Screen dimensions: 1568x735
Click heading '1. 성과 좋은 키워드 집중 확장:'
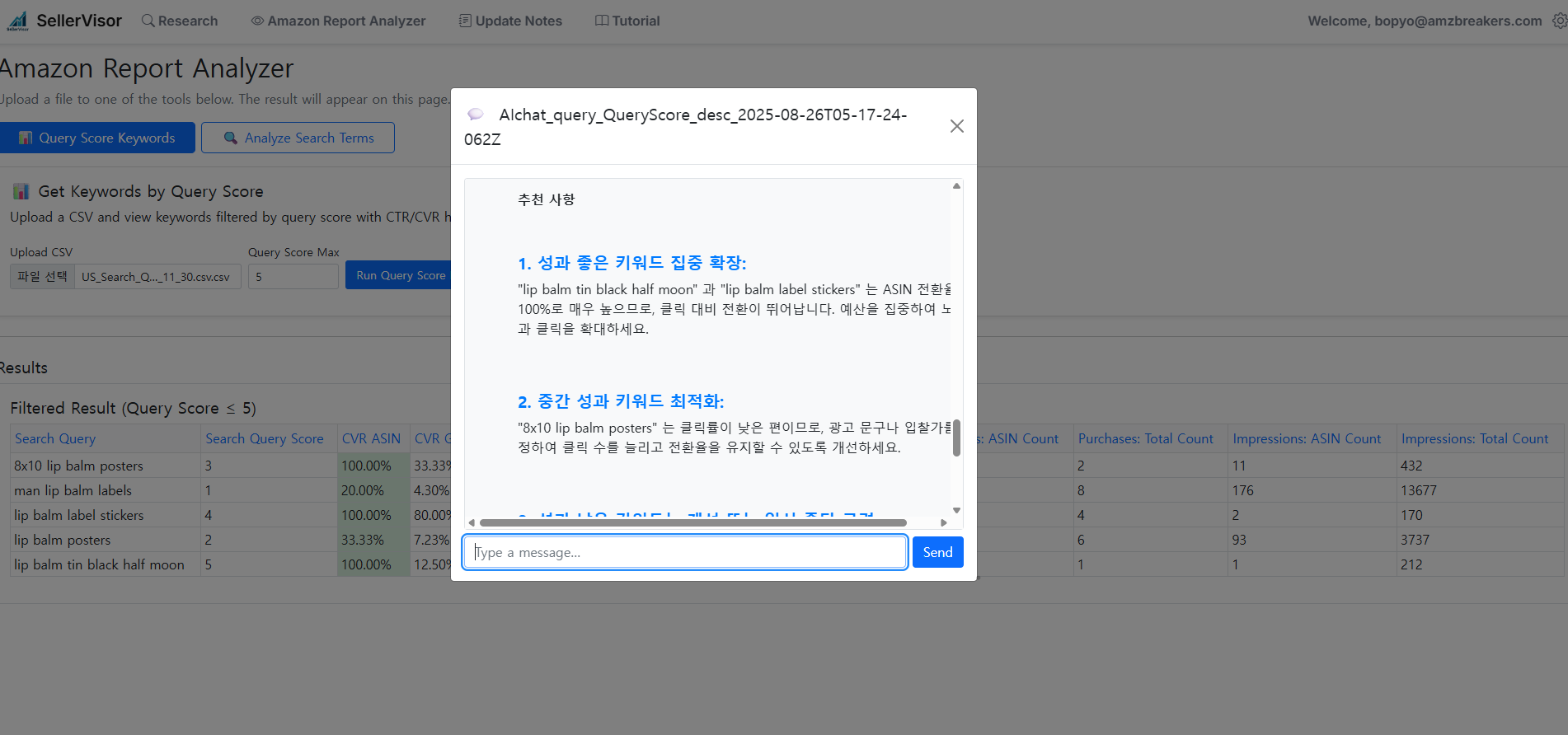[x=631, y=263]
